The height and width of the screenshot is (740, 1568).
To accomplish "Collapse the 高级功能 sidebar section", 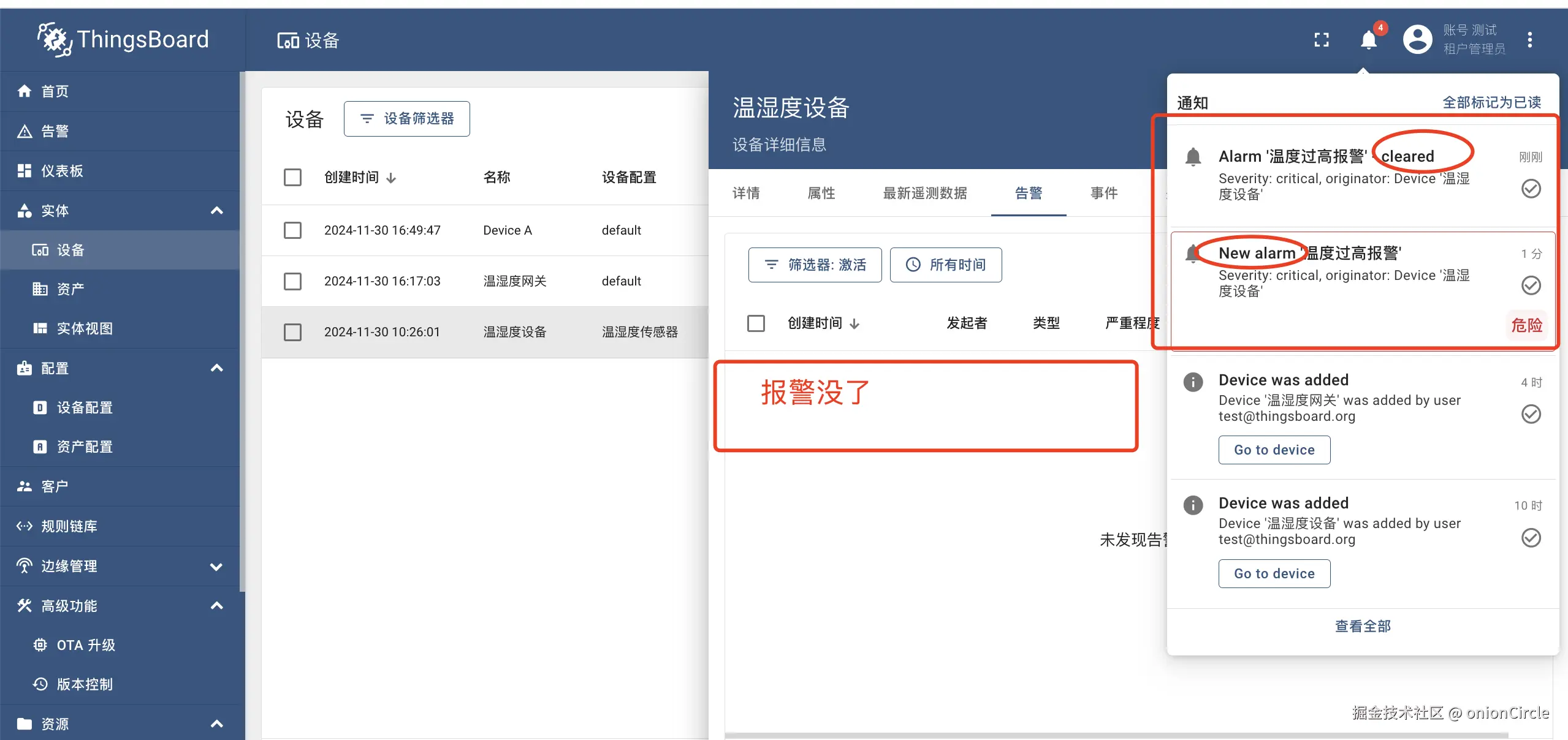I will click(216, 606).
